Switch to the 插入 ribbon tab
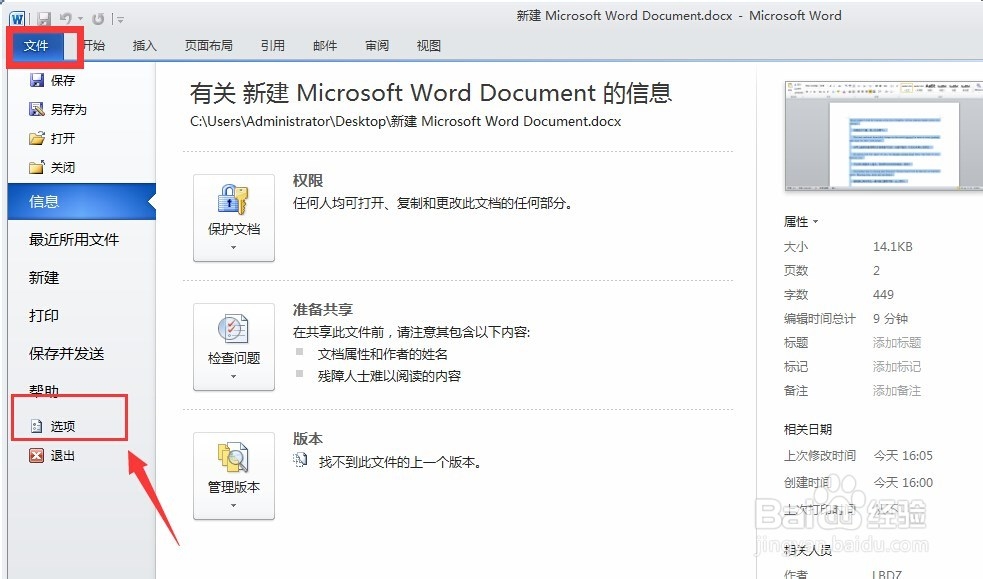 pyautogui.click(x=144, y=46)
